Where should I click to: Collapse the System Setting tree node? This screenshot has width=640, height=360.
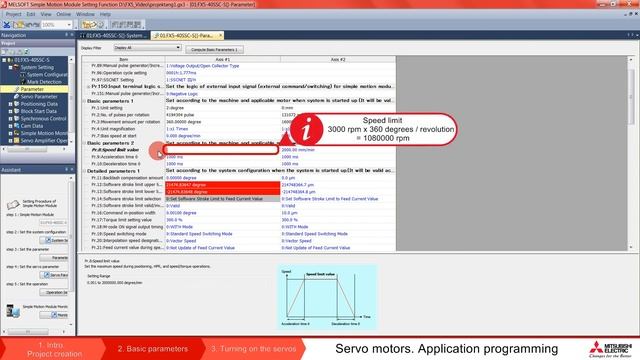pyautogui.click(x=10, y=67)
